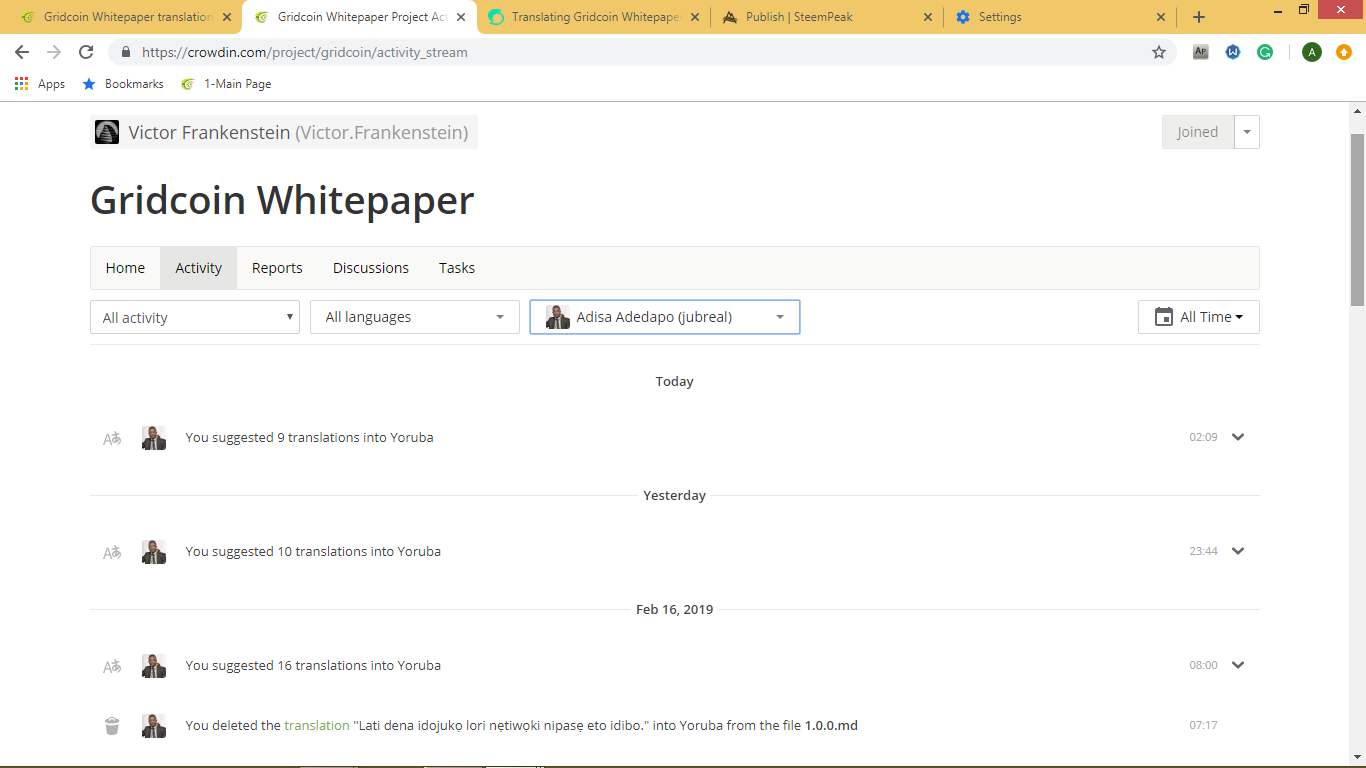1366x768 pixels.
Task: Click Victor Frankenstein's avatar image
Action: pos(107,132)
